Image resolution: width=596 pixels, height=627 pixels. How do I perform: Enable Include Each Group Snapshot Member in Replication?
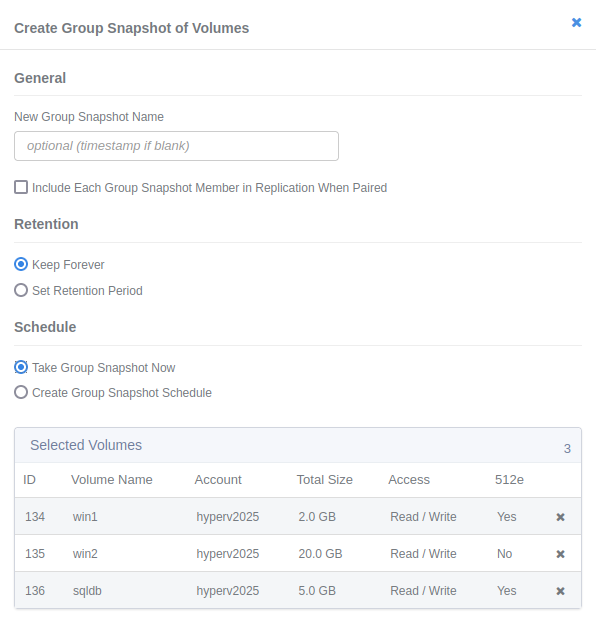tap(21, 187)
